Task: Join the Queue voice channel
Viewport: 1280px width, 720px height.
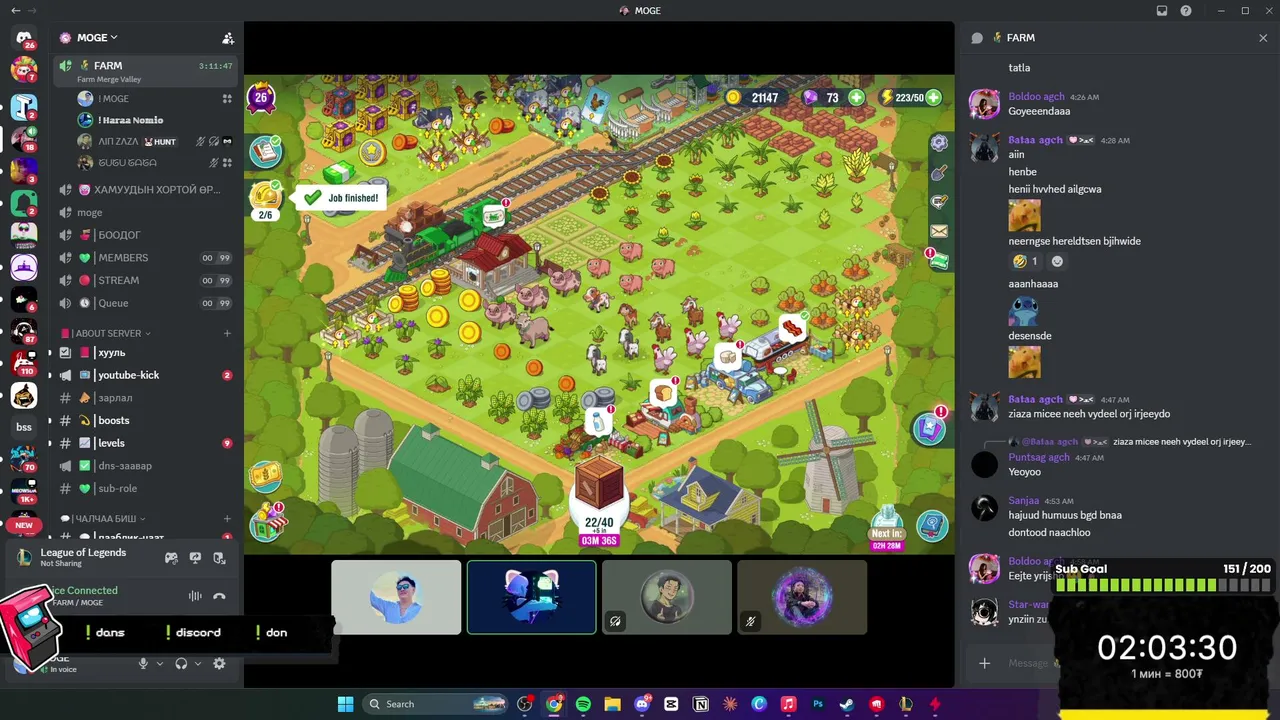Action: (147, 303)
